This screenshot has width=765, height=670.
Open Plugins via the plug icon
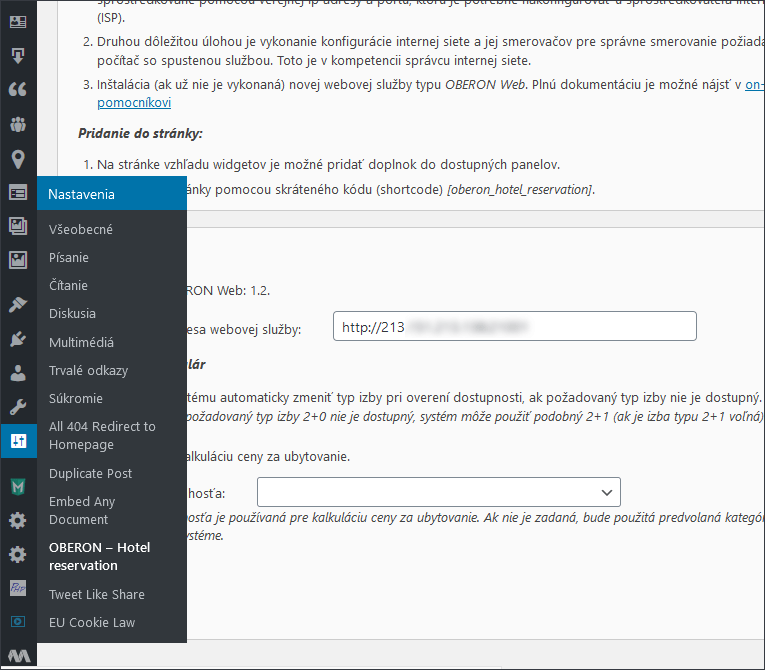18,339
